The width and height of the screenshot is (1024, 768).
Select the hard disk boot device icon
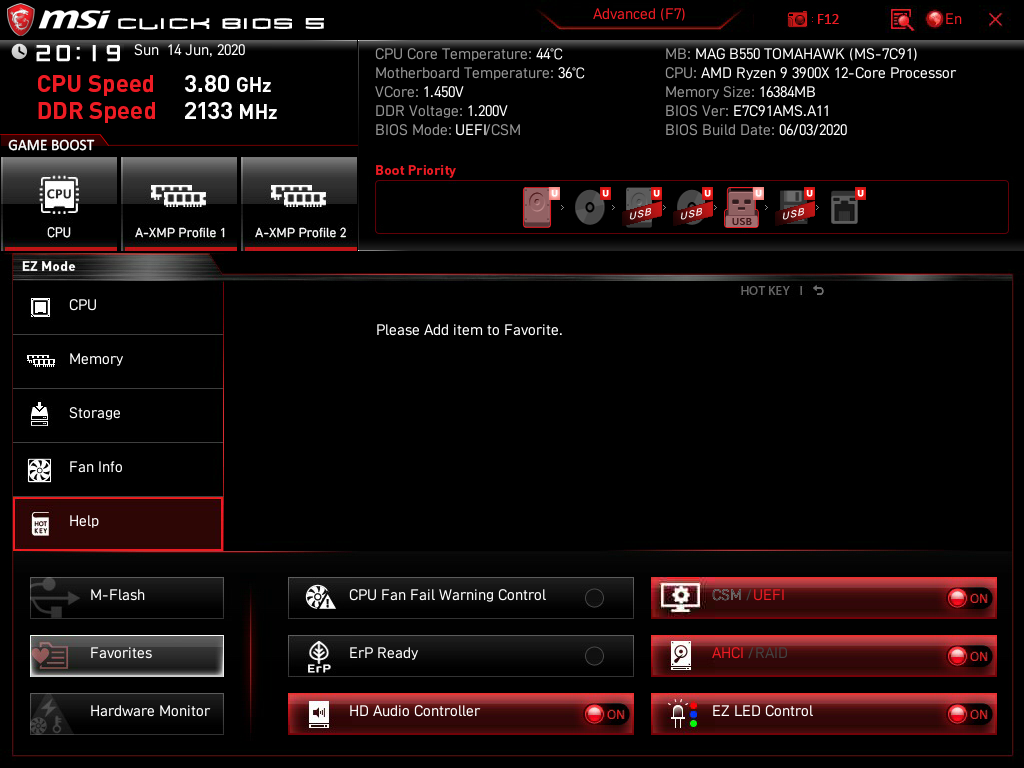(537, 207)
